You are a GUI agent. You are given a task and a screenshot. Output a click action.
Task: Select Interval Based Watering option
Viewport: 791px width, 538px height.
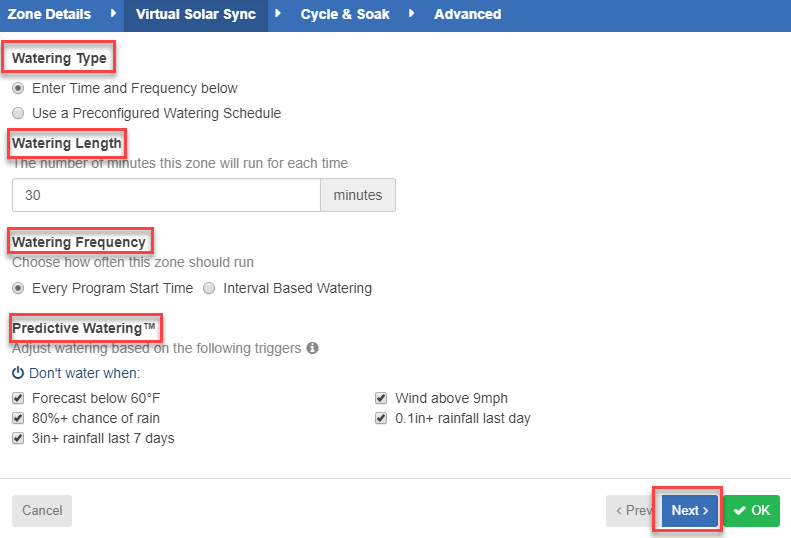click(209, 288)
